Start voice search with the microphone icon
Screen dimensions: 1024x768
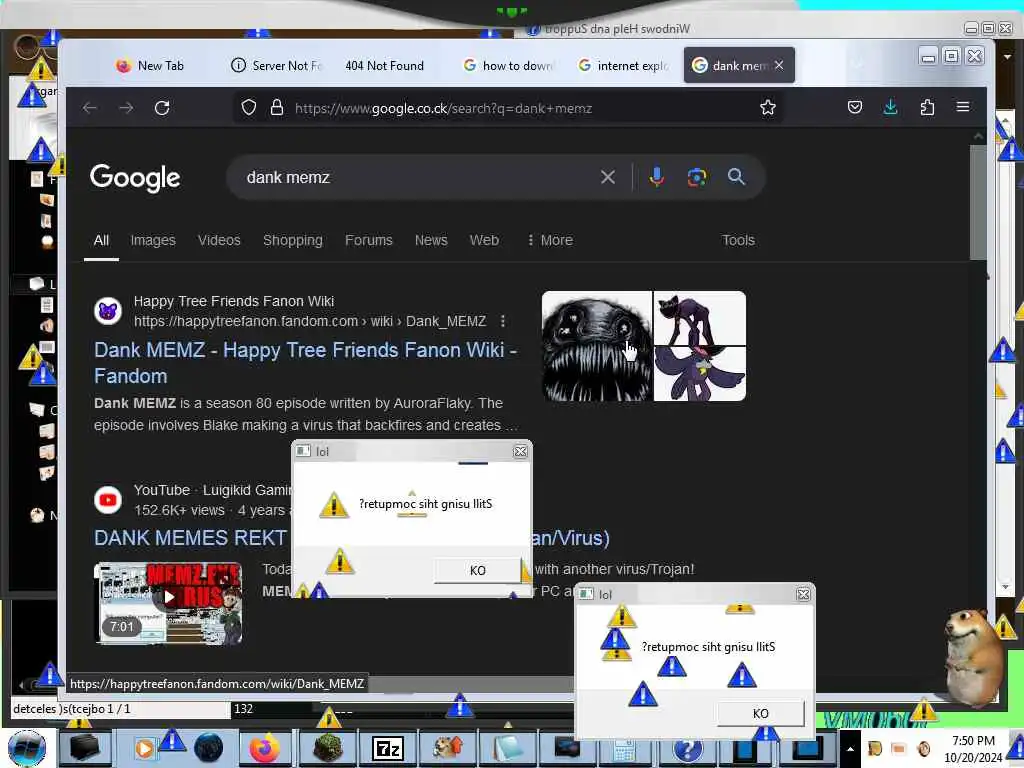point(656,177)
